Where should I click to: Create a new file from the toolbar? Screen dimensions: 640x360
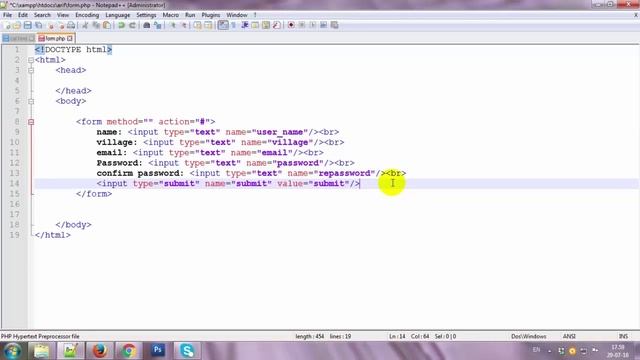[7, 25]
